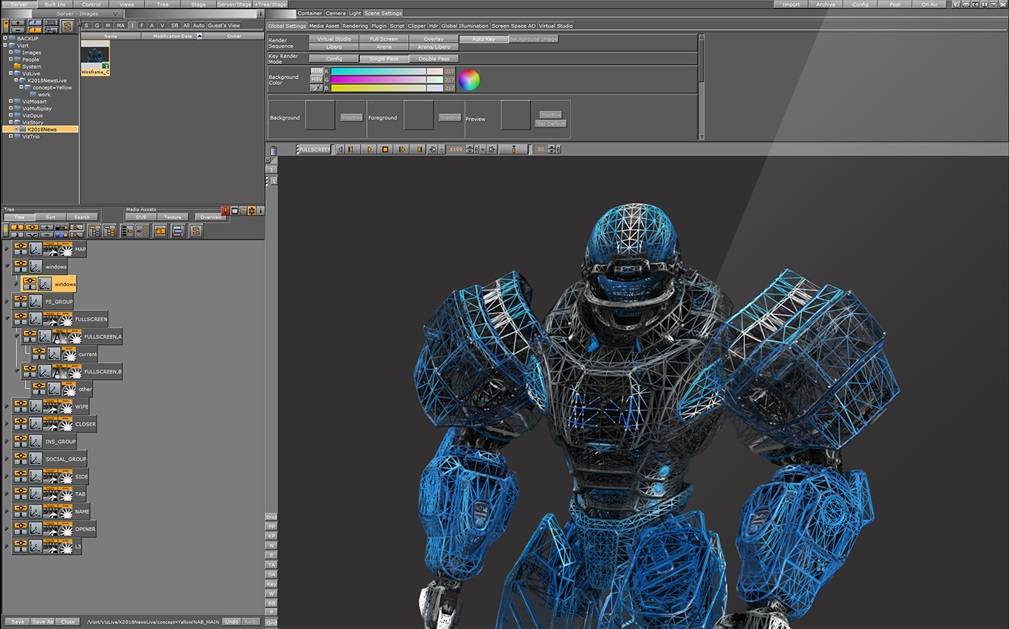This screenshot has width=1009, height=629.
Task: Select the K2018News folder in server tree
Action: pyautogui.click(x=43, y=129)
